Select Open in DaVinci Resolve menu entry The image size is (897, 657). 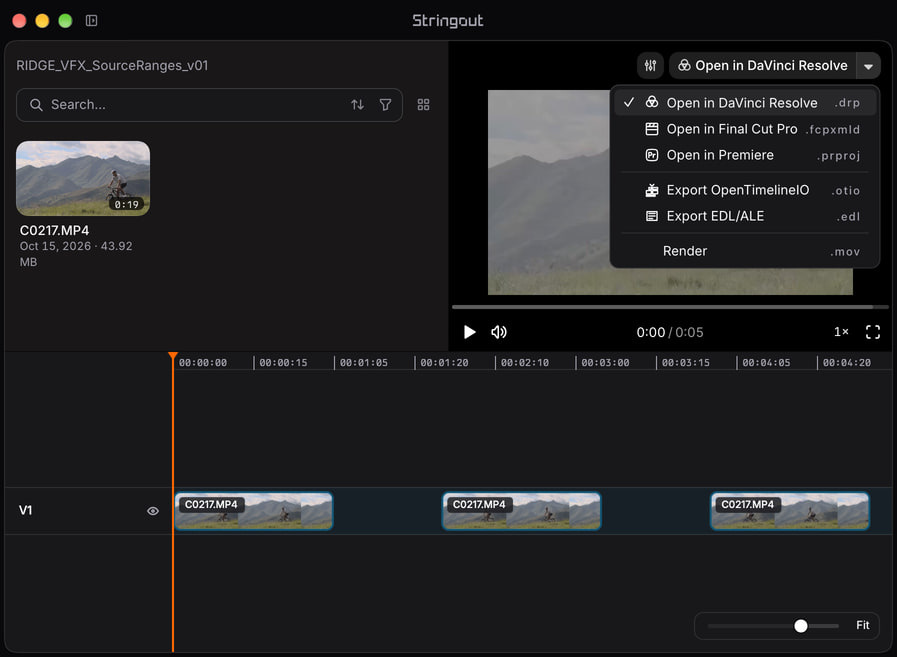(x=745, y=102)
